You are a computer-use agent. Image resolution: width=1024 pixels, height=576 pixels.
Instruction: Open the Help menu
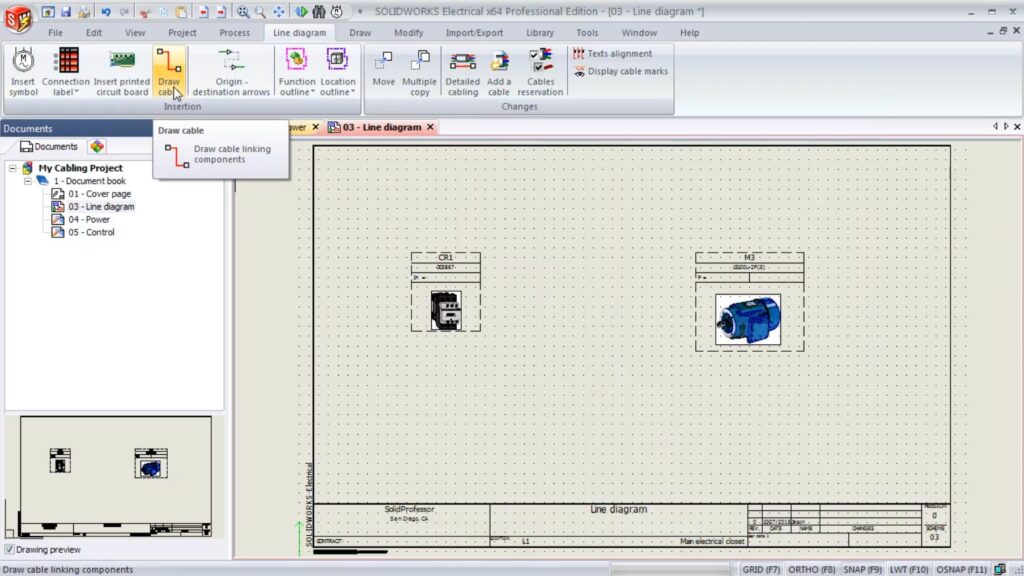(x=689, y=33)
